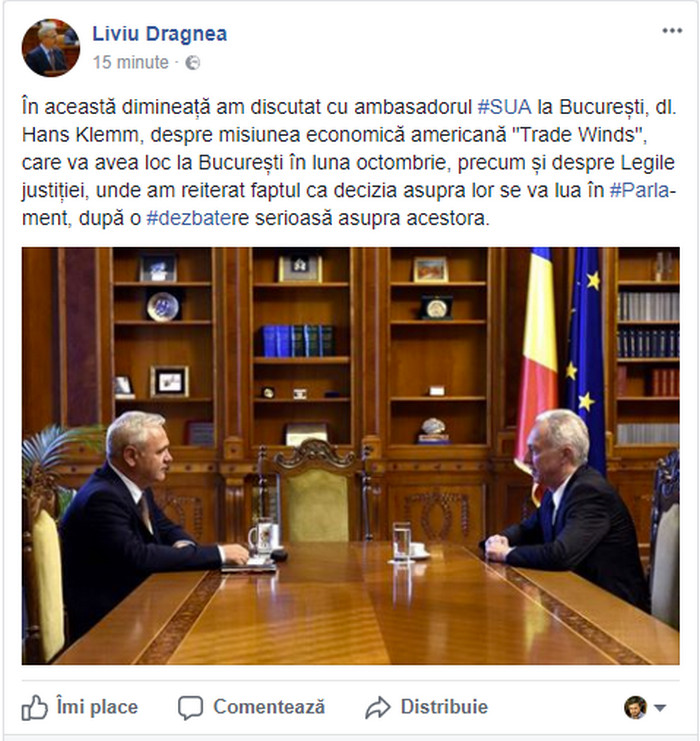Open the meeting photo attachment

351,456
